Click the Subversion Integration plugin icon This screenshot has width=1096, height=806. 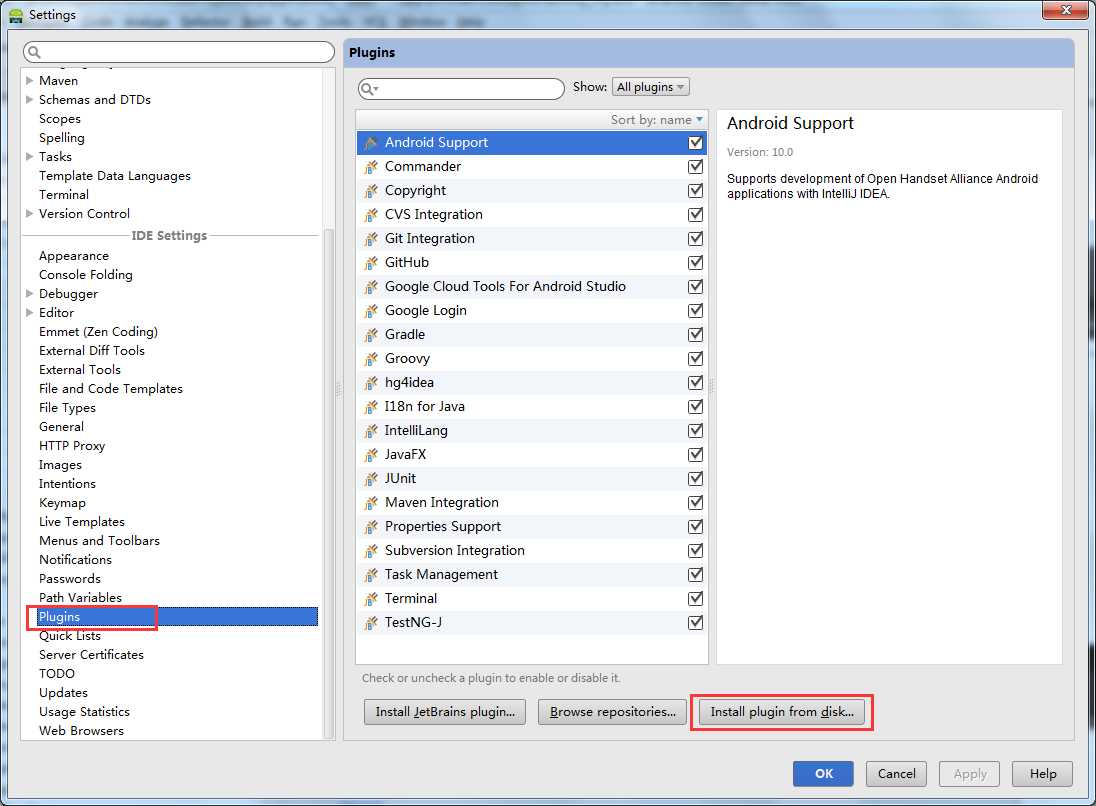click(371, 551)
